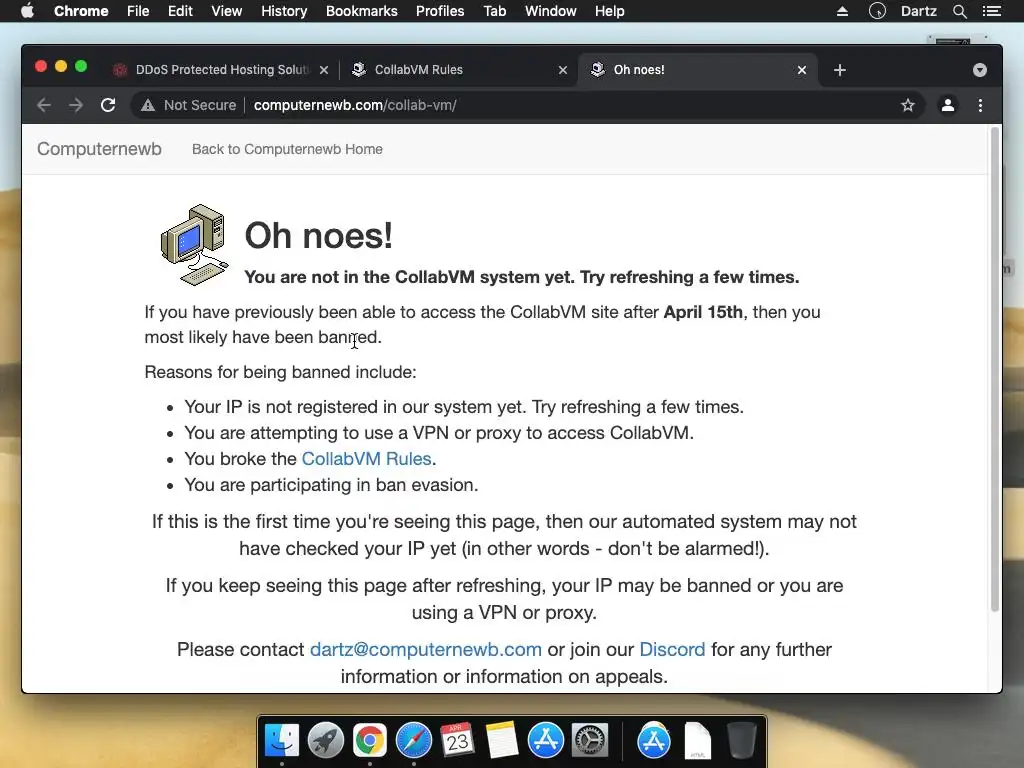This screenshot has height=768, width=1024.
Task: Open Chrome three-dot menu
Action: [x=980, y=105]
